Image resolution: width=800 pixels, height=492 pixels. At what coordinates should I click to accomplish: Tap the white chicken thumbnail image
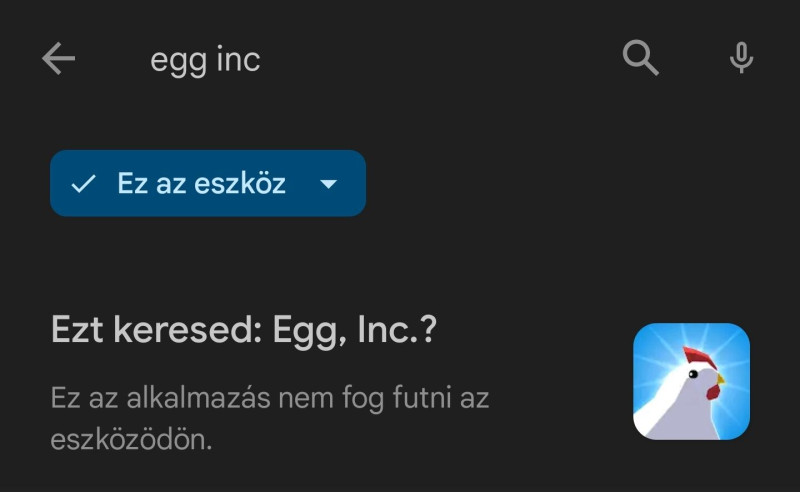[x=691, y=381]
